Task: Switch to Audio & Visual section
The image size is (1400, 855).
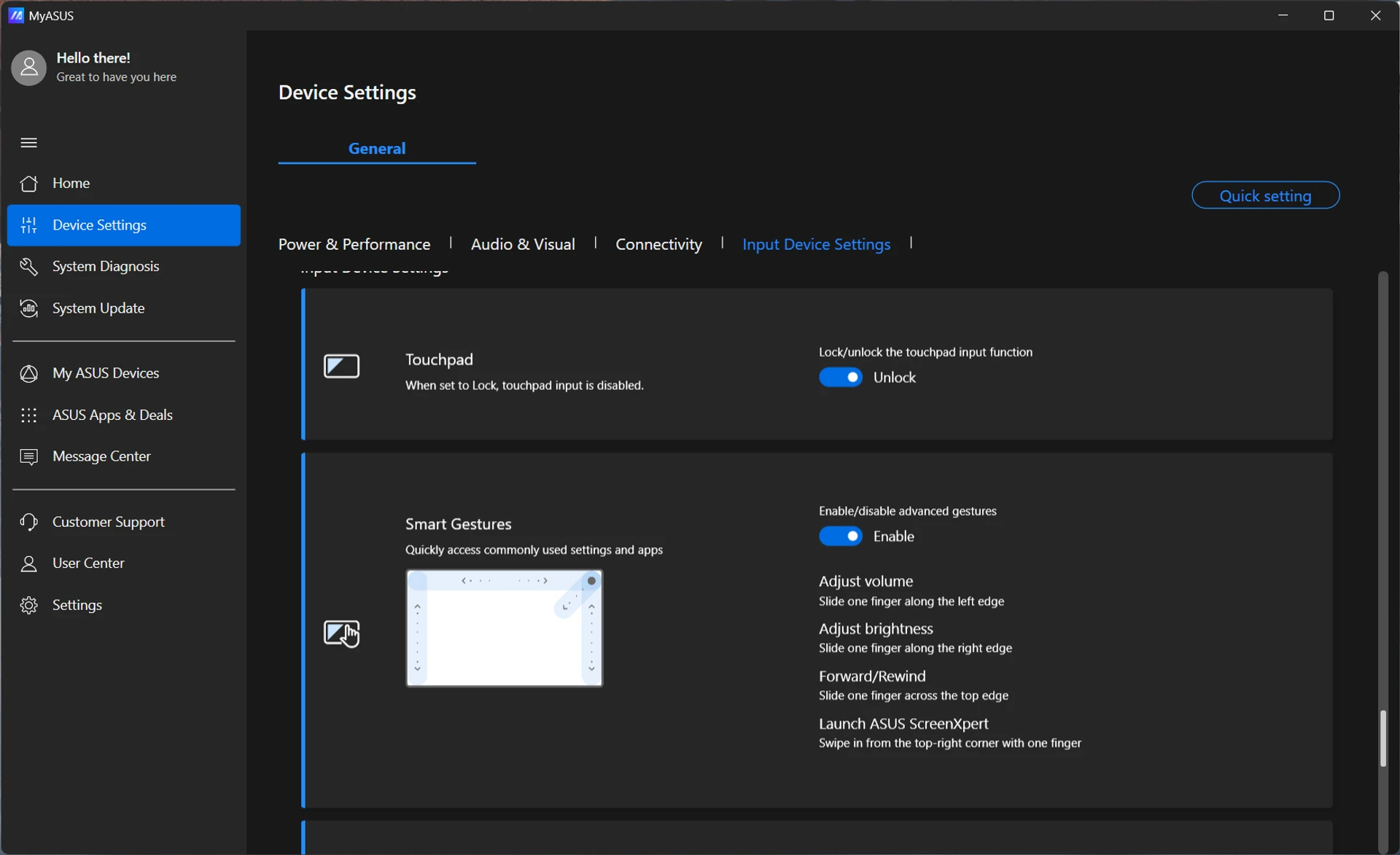Action: click(523, 244)
